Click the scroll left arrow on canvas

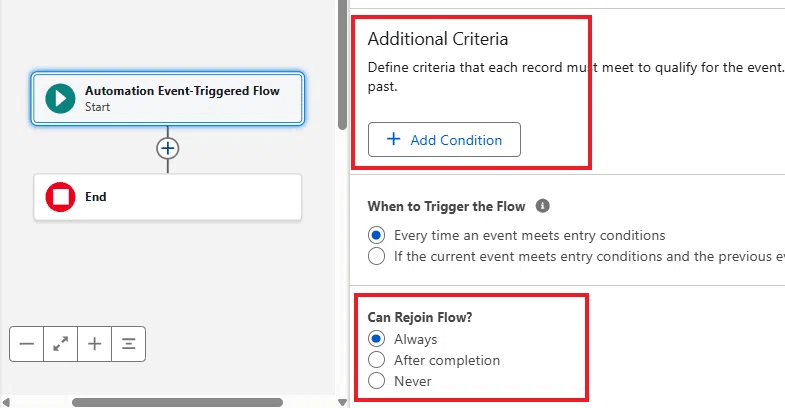tap(6, 402)
